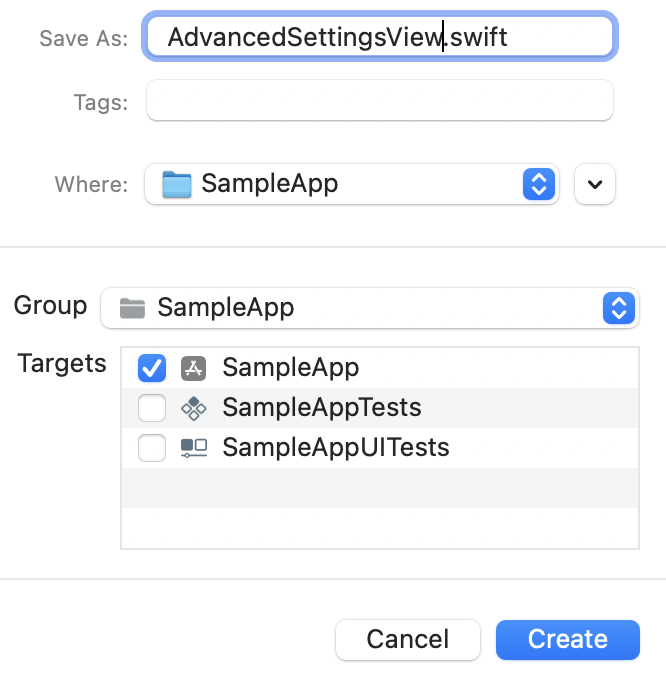Click the SampleAppUITests UI test icon
The image size is (666, 676).
tap(194, 448)
